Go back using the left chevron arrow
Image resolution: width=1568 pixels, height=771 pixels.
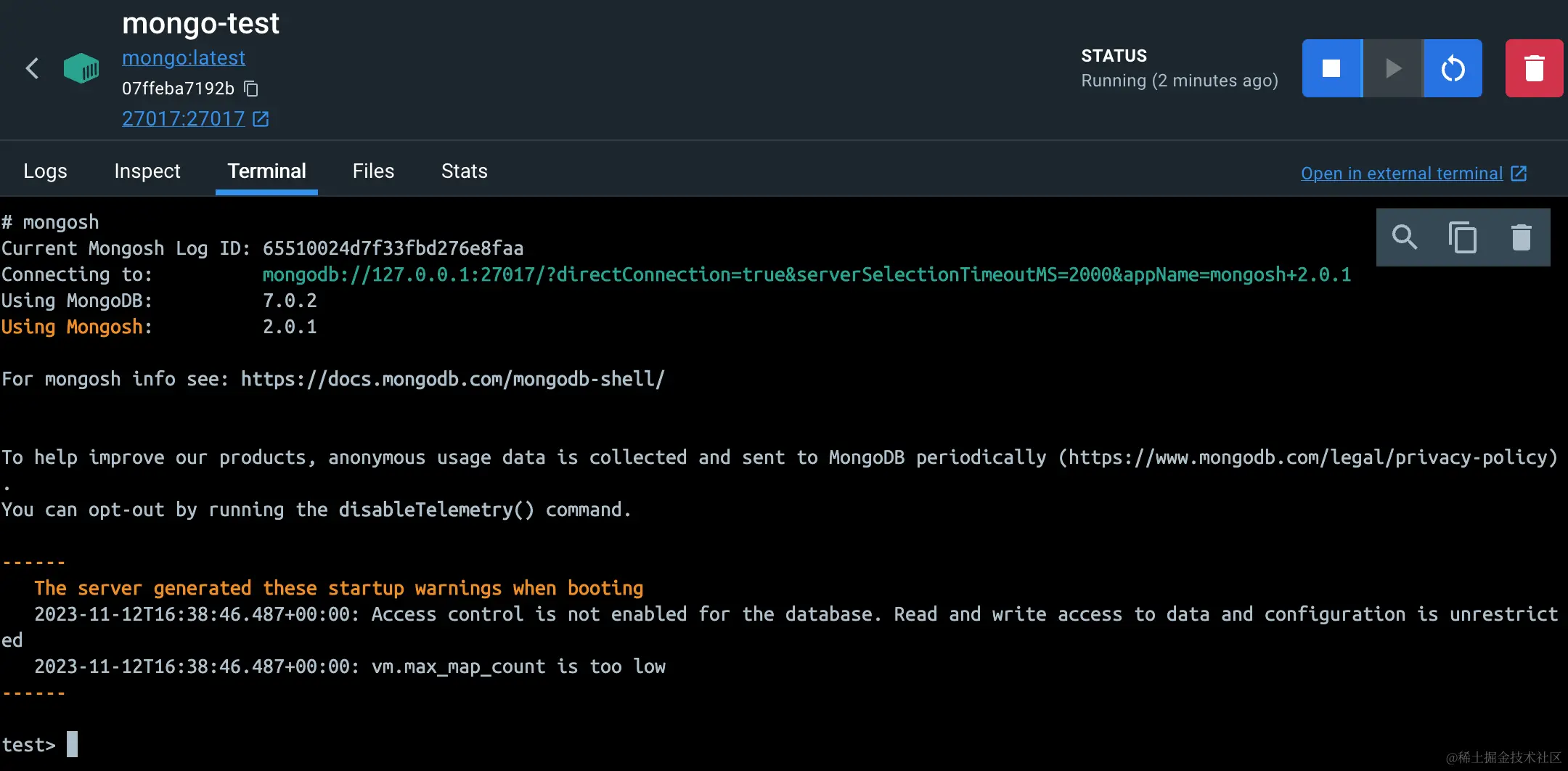(x=32, y=68)
